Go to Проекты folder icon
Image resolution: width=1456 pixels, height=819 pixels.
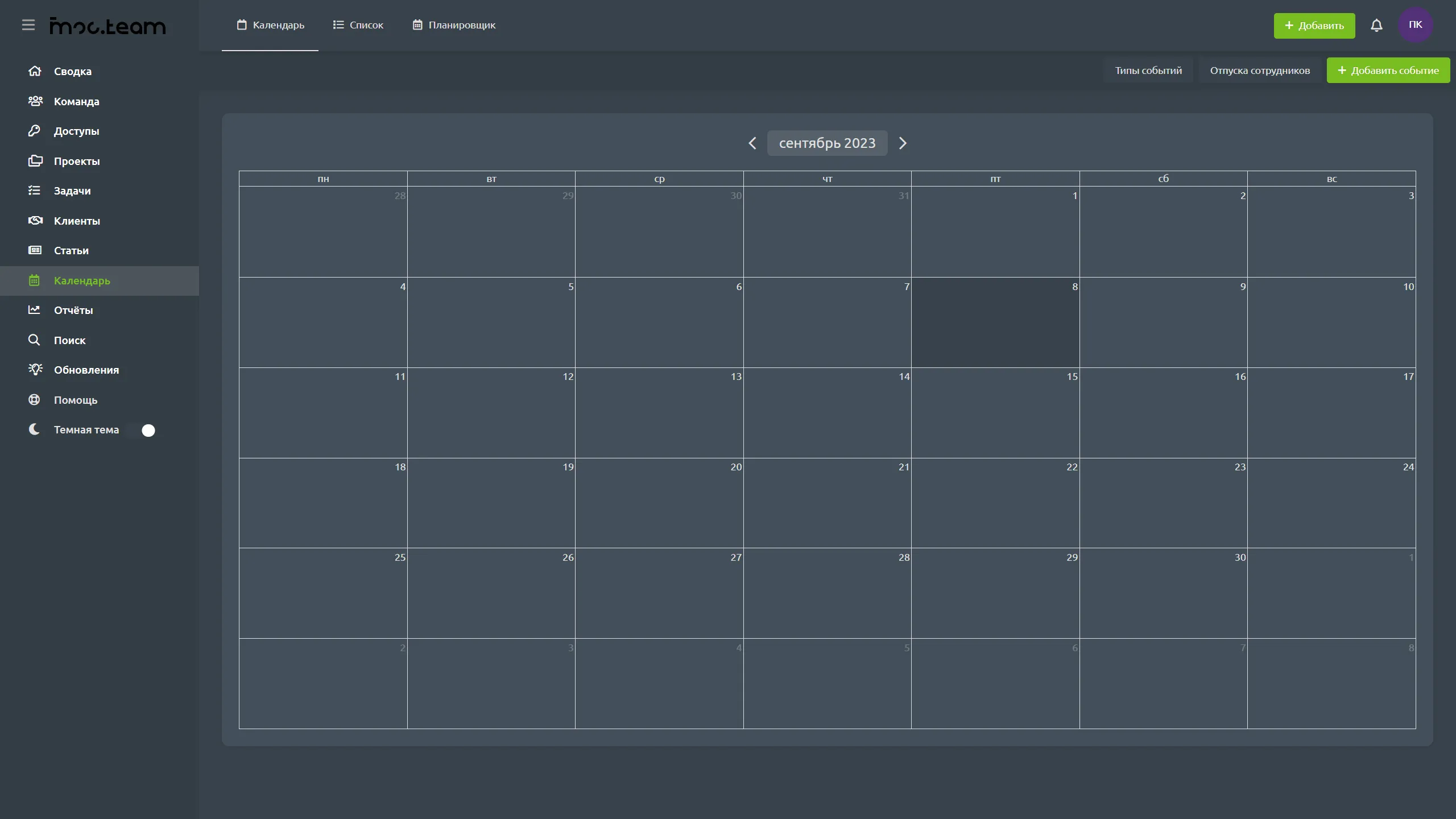point(35,161)
